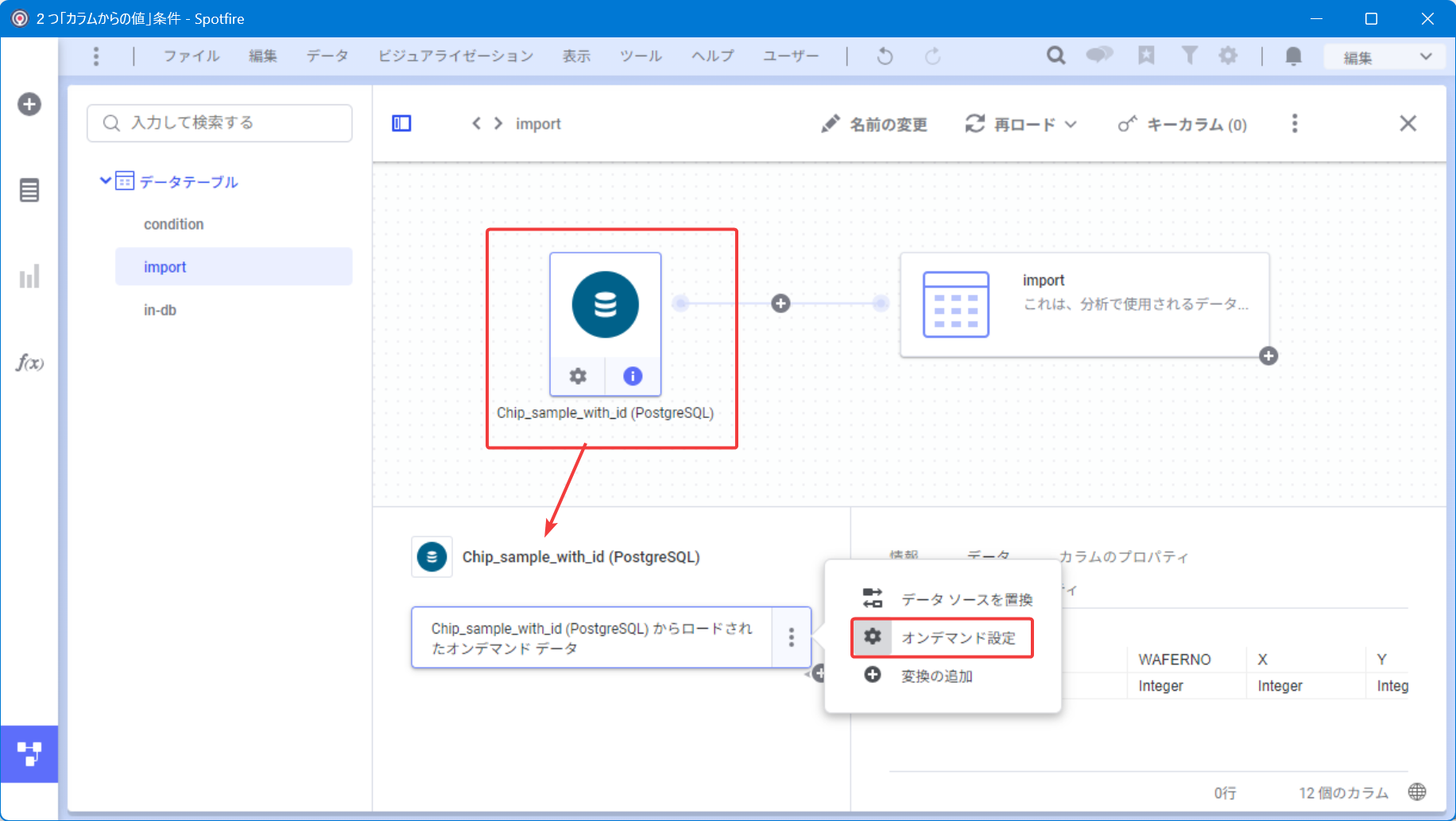
Task: Open the filter funnel icon in toolbar
Action: [x=1189, y=55]
